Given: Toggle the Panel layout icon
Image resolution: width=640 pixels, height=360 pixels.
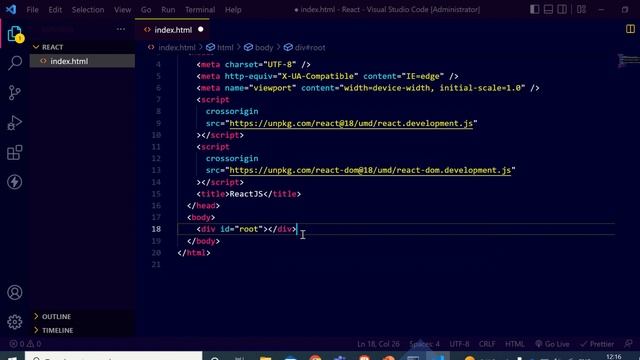Looking at the screenshot, I should (x=548, y=9).
